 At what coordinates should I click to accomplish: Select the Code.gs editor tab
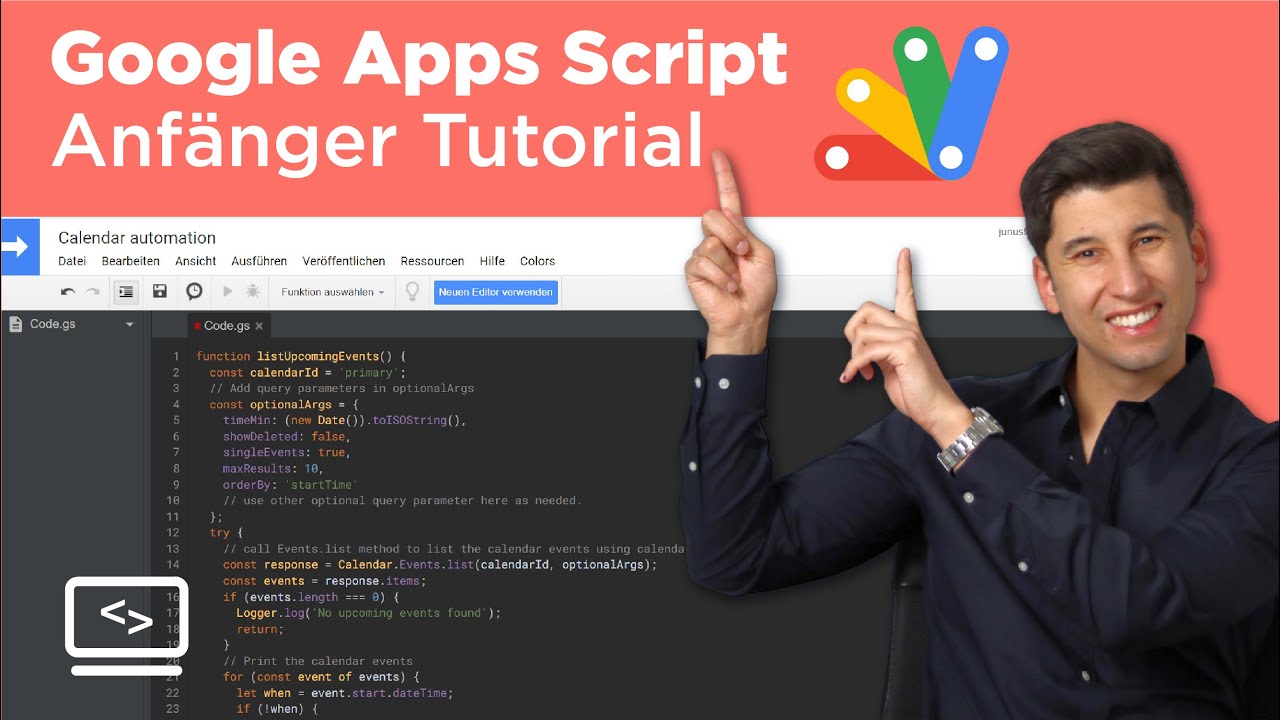227,326
